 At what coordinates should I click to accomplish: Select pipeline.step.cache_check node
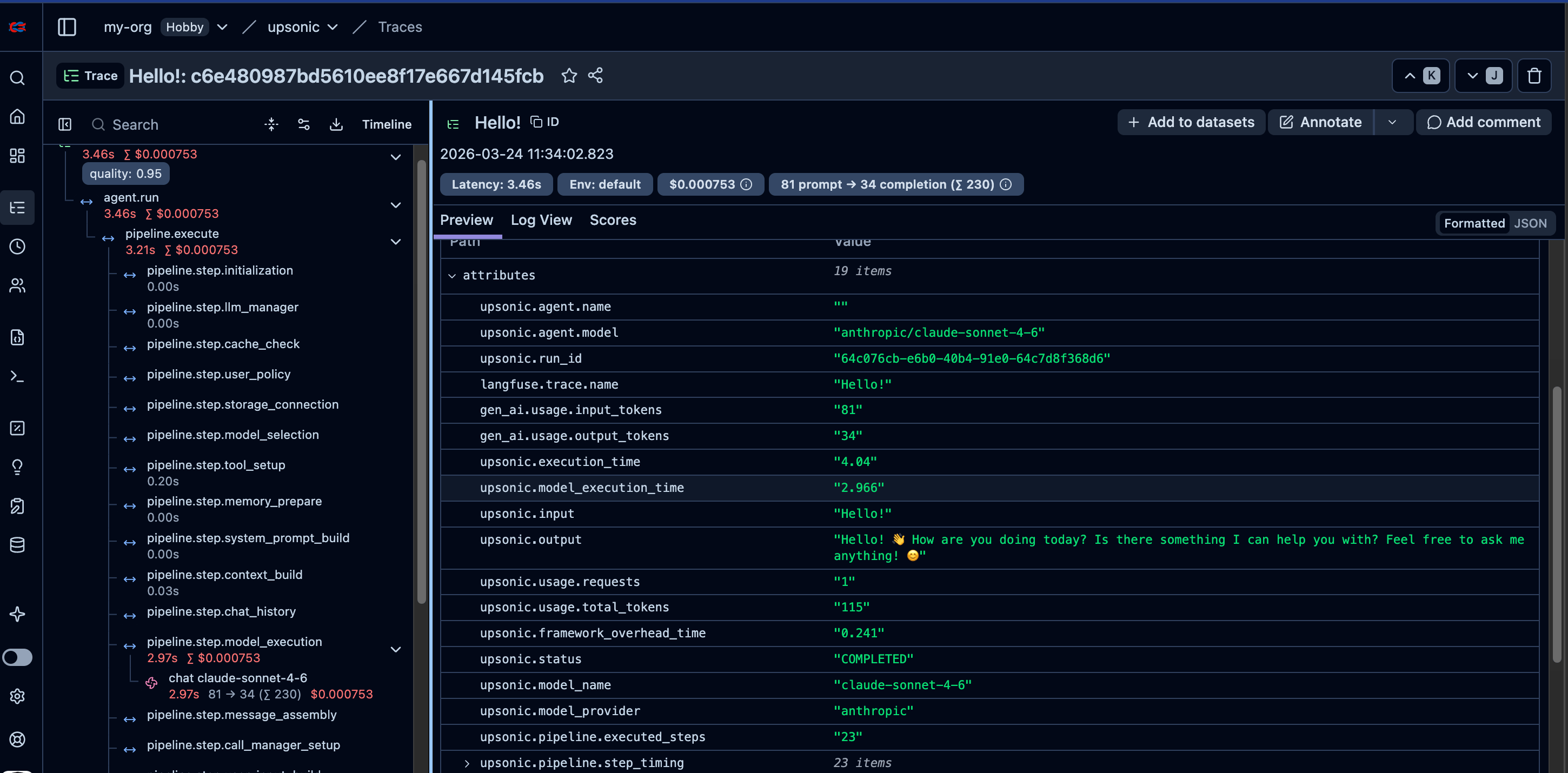pos(223,344)
